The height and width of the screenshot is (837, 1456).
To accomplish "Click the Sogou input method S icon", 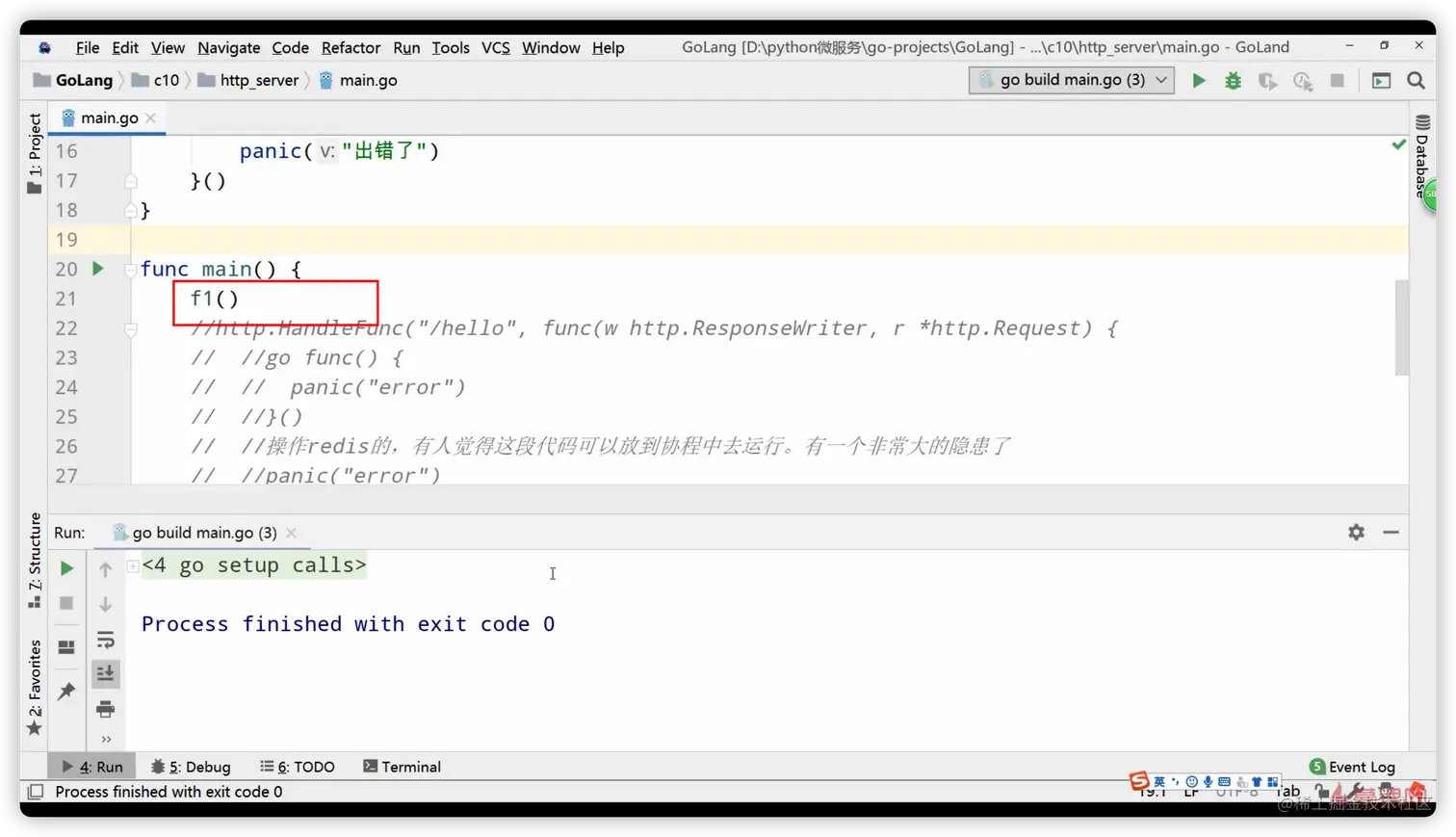I will pyautogui.click(x=1139, y=780).
